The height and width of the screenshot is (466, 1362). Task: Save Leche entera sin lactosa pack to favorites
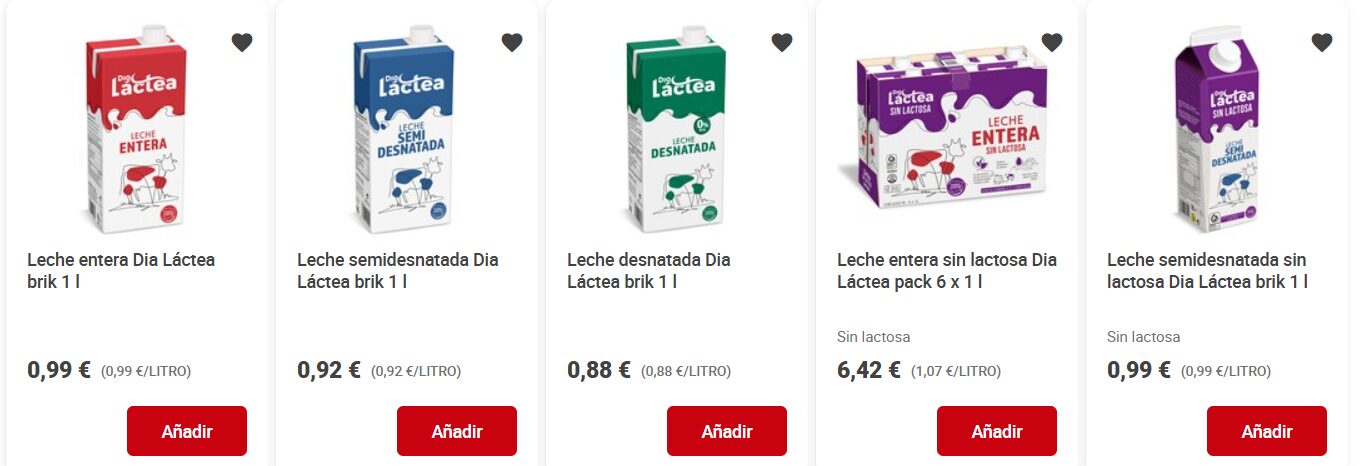(x=1052, y=42)
